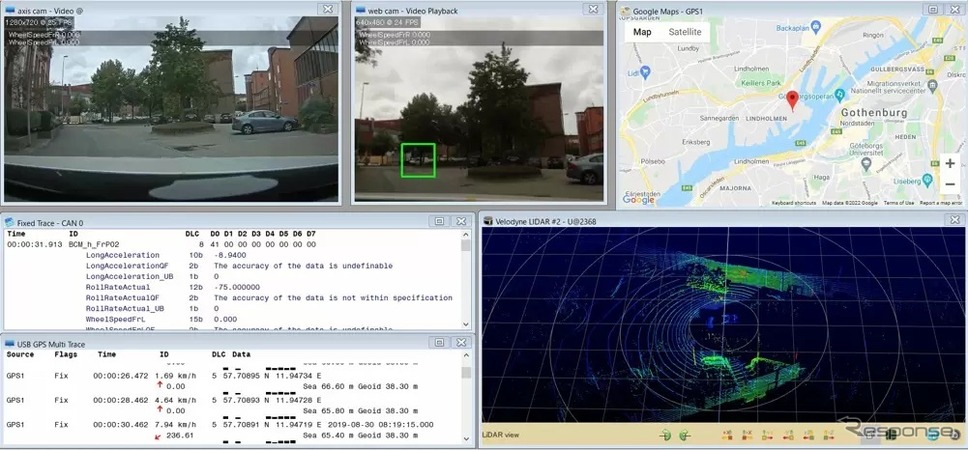Click the Liseberg attraction marker
Screen dimensions: 968x450
(x=927, y=180)
